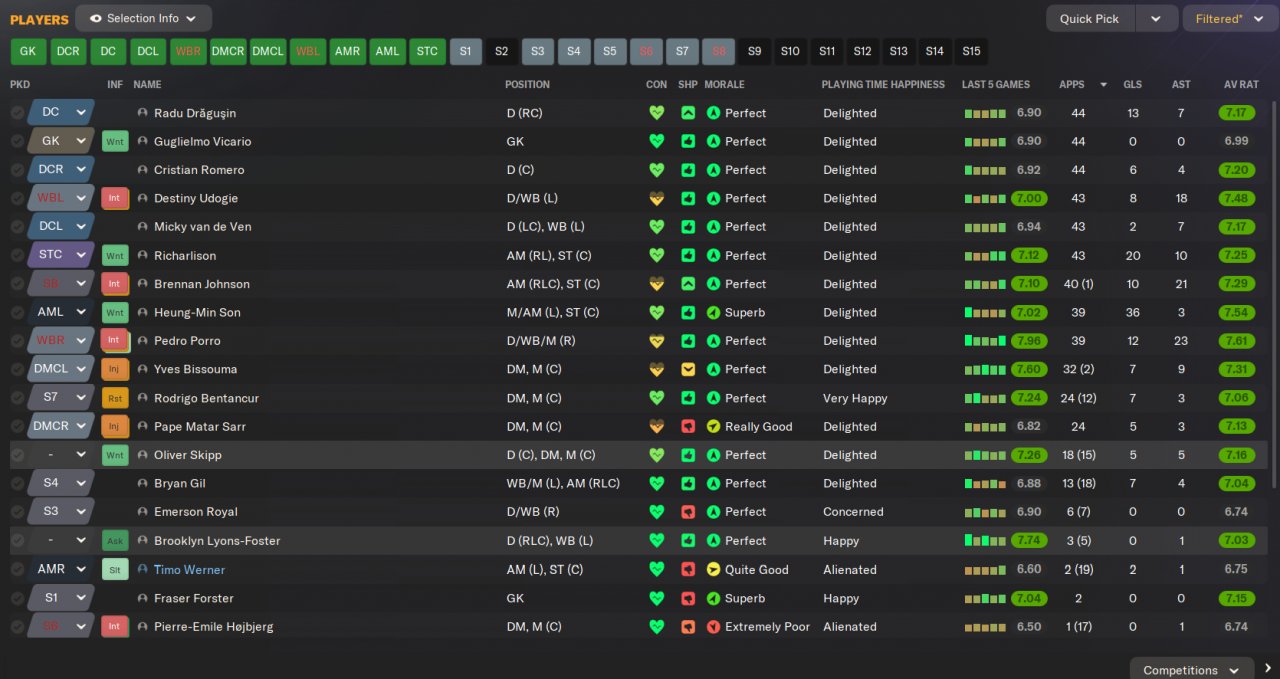Viewport: 1280px width, 679px height.
Task: Select the S15 substitute slot
Action: pos(971,51)
